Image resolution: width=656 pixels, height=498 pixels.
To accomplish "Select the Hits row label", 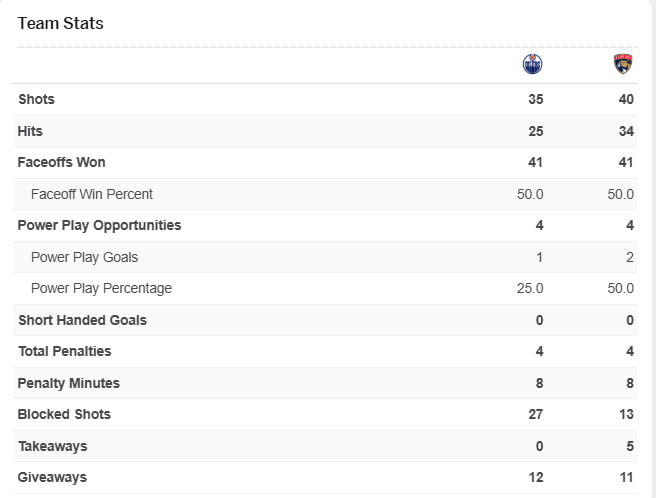I will click(30, 131).
